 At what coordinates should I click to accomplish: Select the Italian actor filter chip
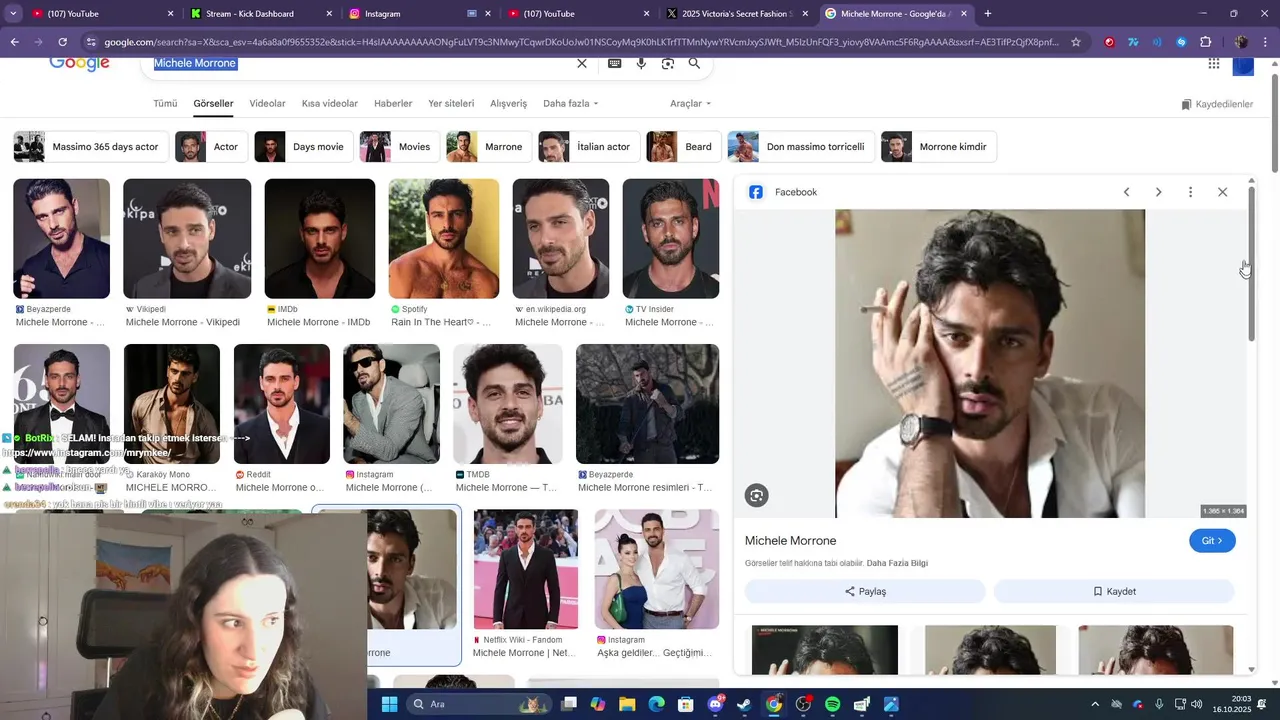(588, 147)
